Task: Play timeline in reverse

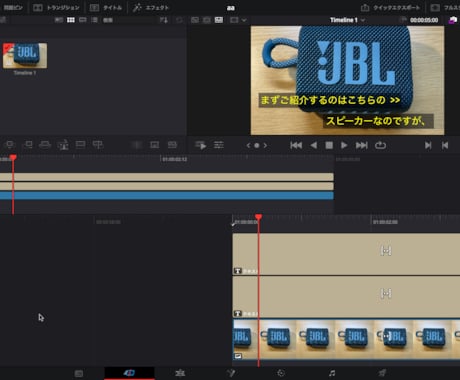Action: tap(313, 145)
